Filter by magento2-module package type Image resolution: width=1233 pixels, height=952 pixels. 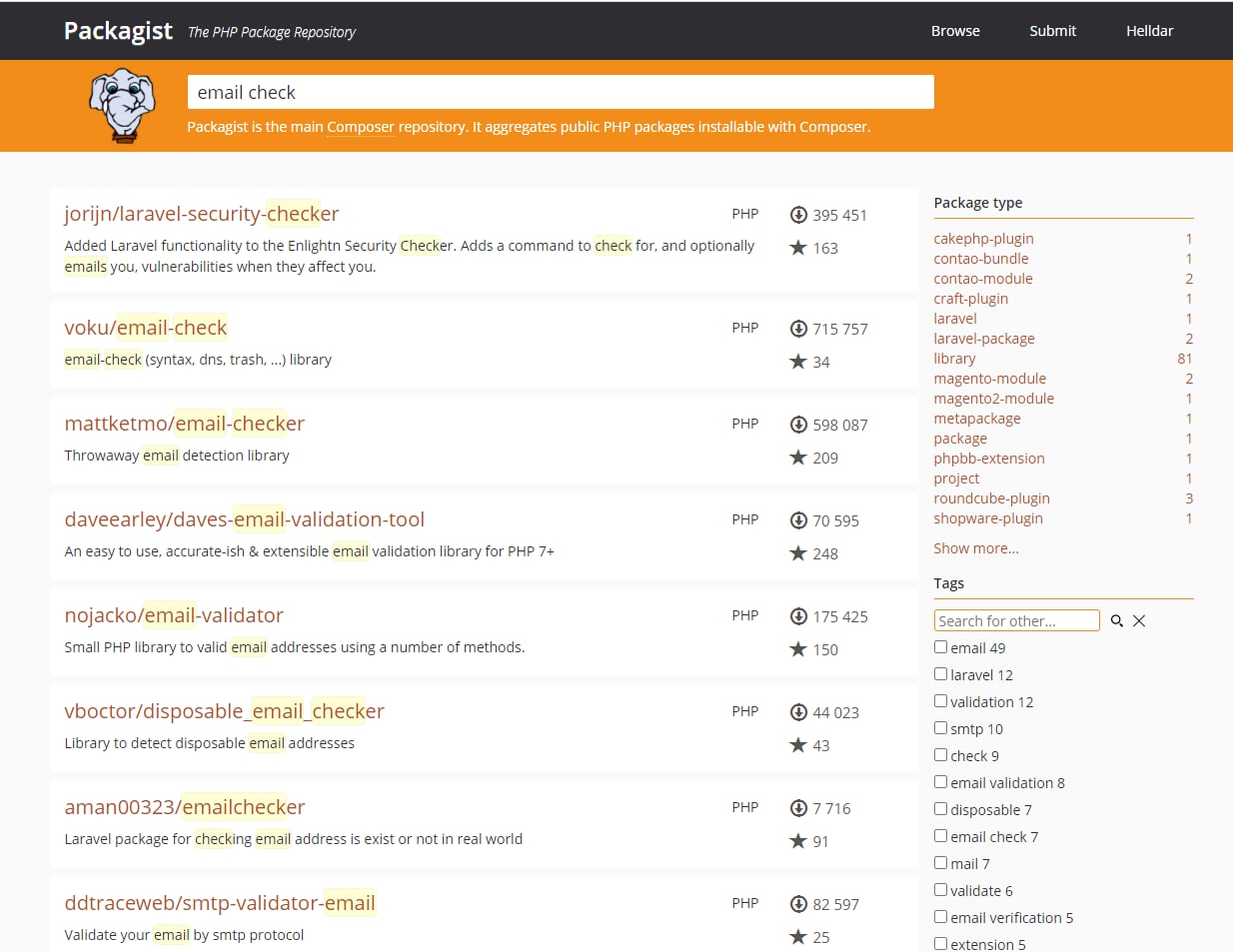pyautogui.click(x=994, y=399)
